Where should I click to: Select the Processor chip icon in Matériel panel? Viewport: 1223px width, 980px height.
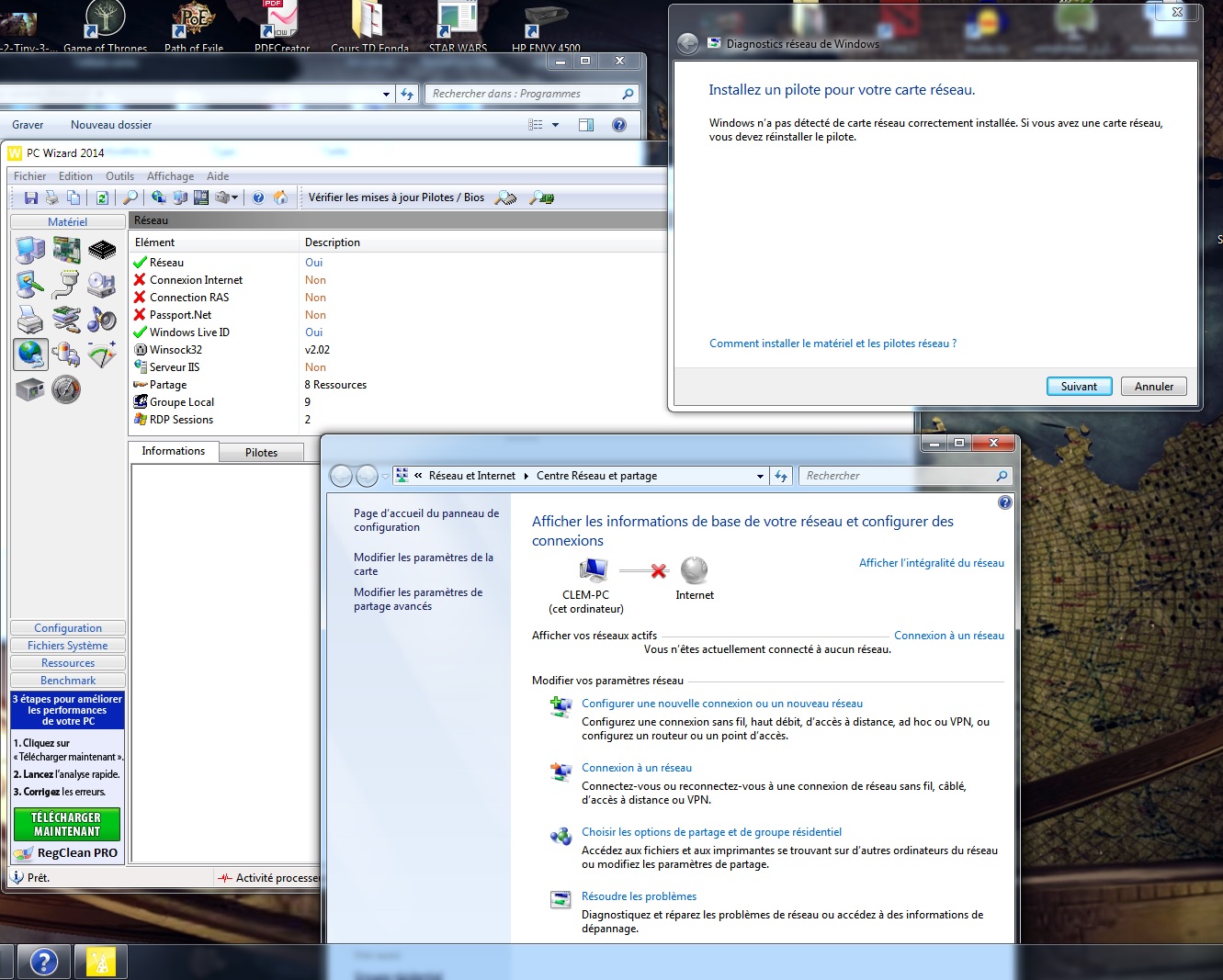click(x=102, y=250)
